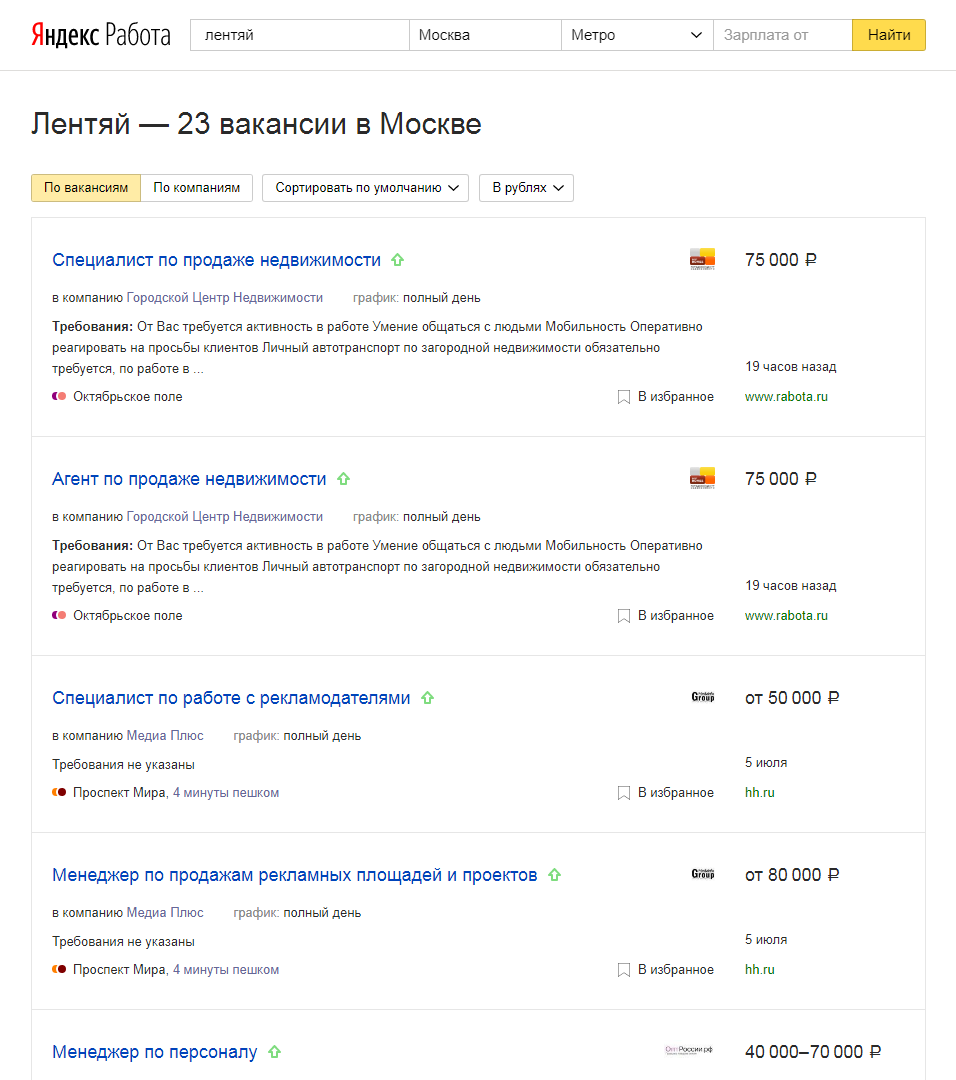The image size is (956, 1080).
Task: Click company logo in Специалист по продаже недвижимости listing
Action: 702,259
